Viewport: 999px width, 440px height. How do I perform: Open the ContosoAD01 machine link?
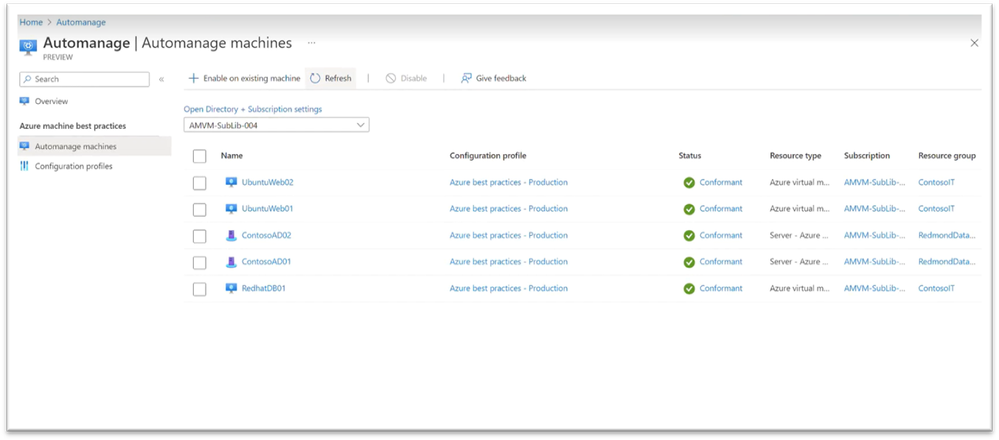266,262
